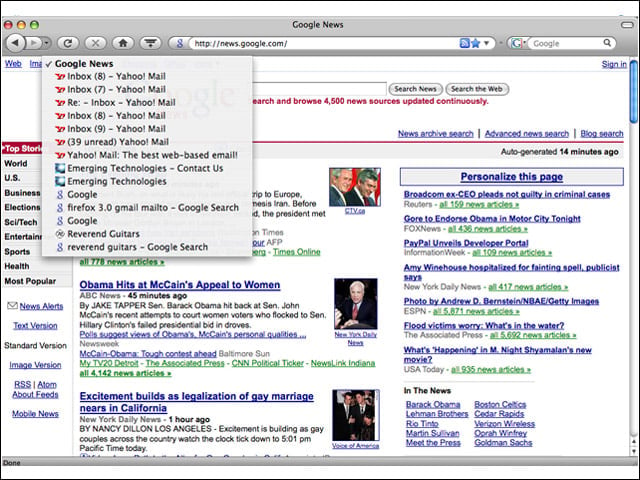640x480 pixels.
Task: Open the Google search engine selector icon
Action: (x=518, y=43)
